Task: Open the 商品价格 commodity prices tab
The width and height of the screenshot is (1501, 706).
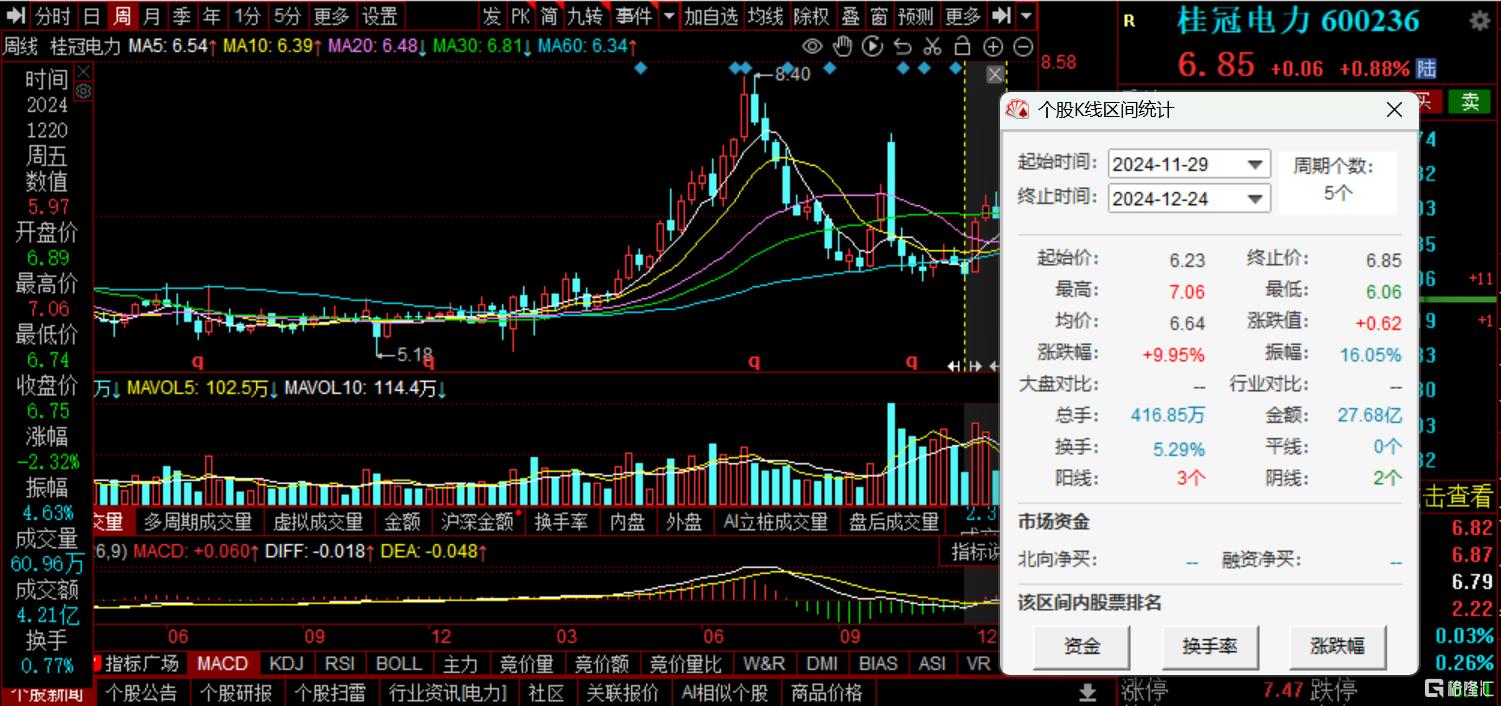Action: [826, 692]
